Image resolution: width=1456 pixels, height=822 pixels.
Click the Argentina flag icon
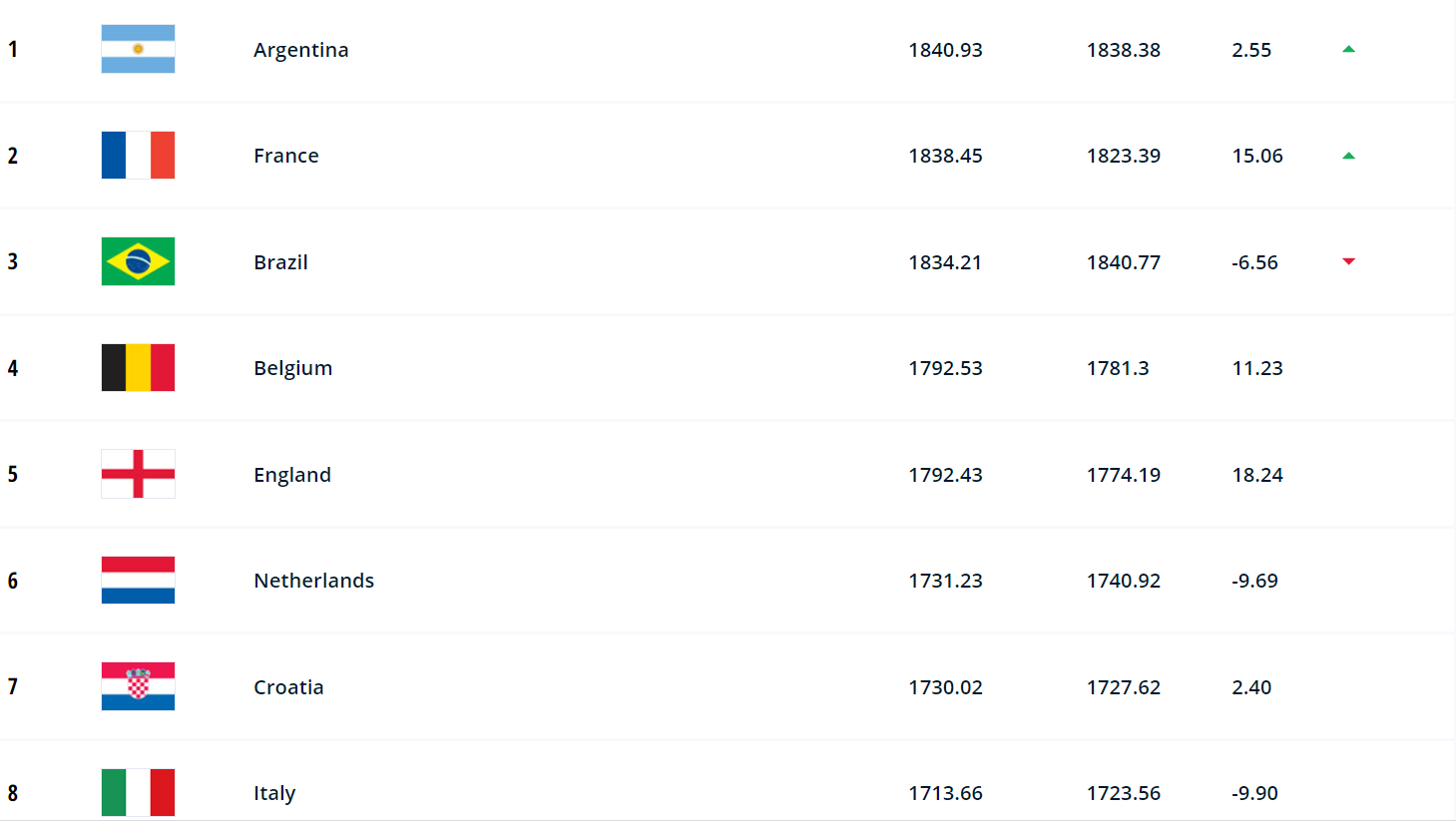pos(138,49)
